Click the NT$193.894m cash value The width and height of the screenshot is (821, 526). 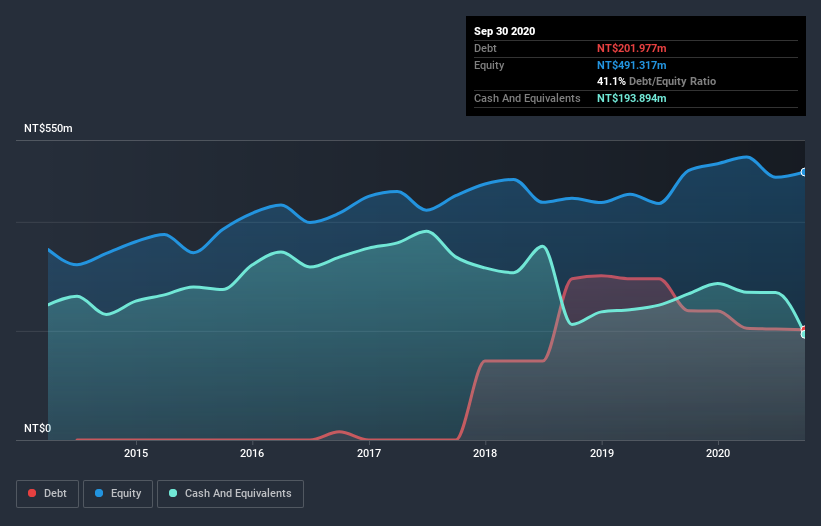click(x=631, y=98)
